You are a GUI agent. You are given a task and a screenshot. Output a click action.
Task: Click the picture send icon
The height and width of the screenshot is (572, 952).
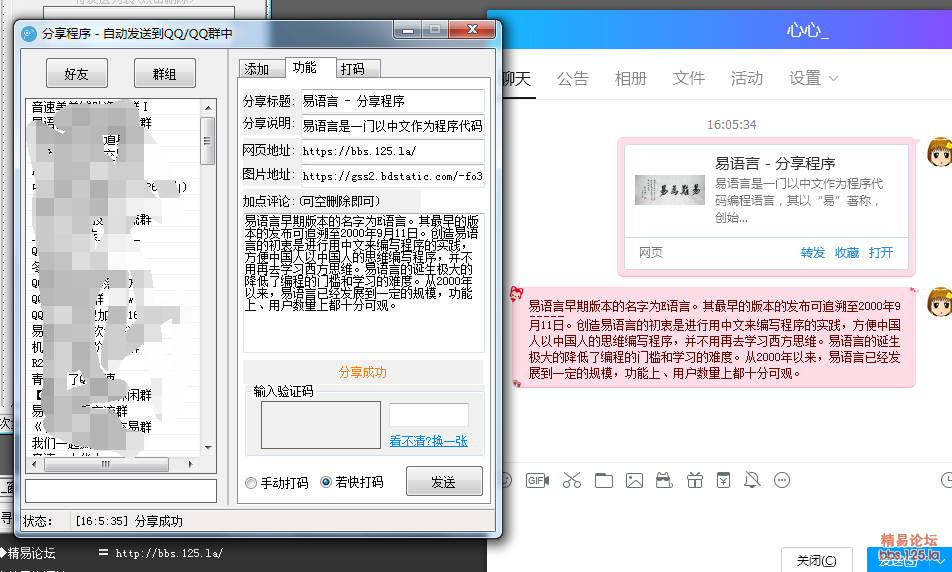634,480
